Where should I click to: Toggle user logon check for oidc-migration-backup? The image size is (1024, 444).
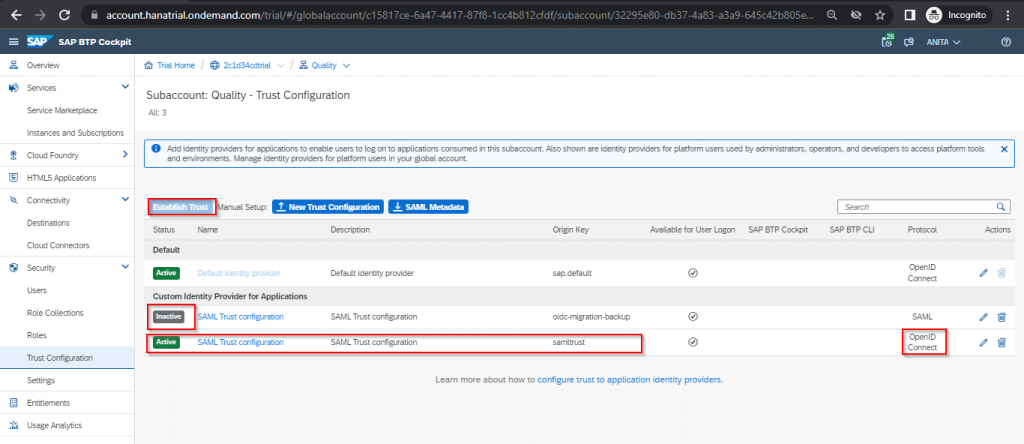point(693,317)
